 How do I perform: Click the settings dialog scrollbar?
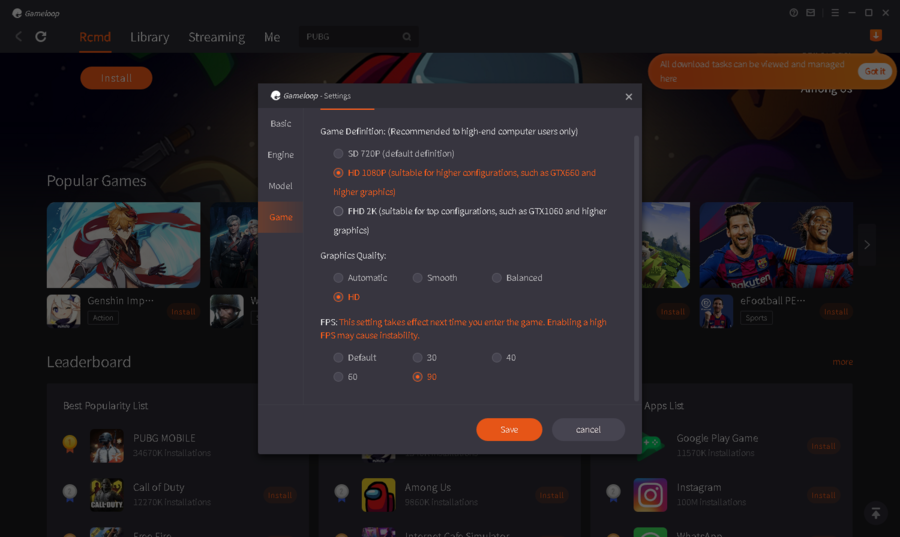tap(636, 268)
